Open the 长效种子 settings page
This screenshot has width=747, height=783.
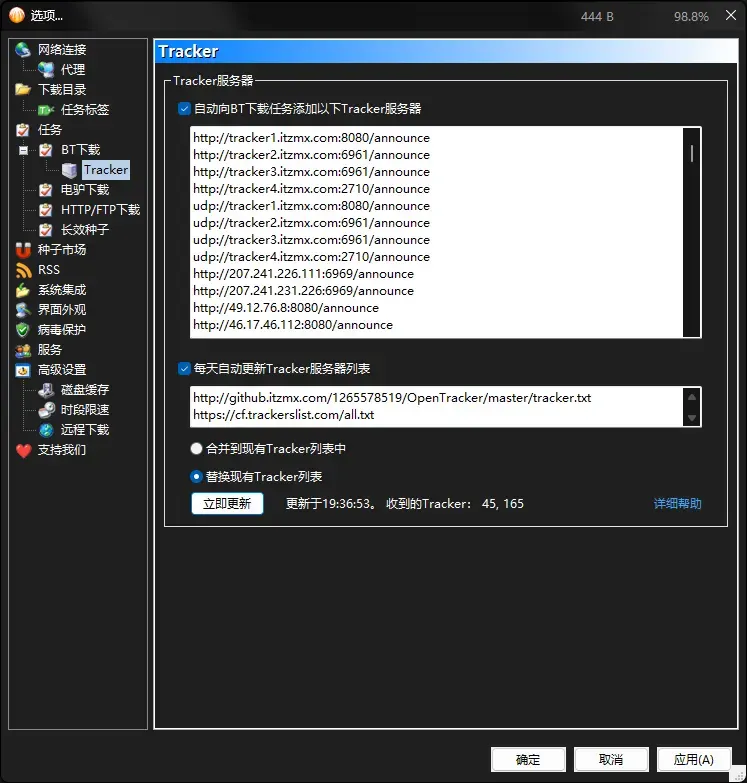pos(85,230)
